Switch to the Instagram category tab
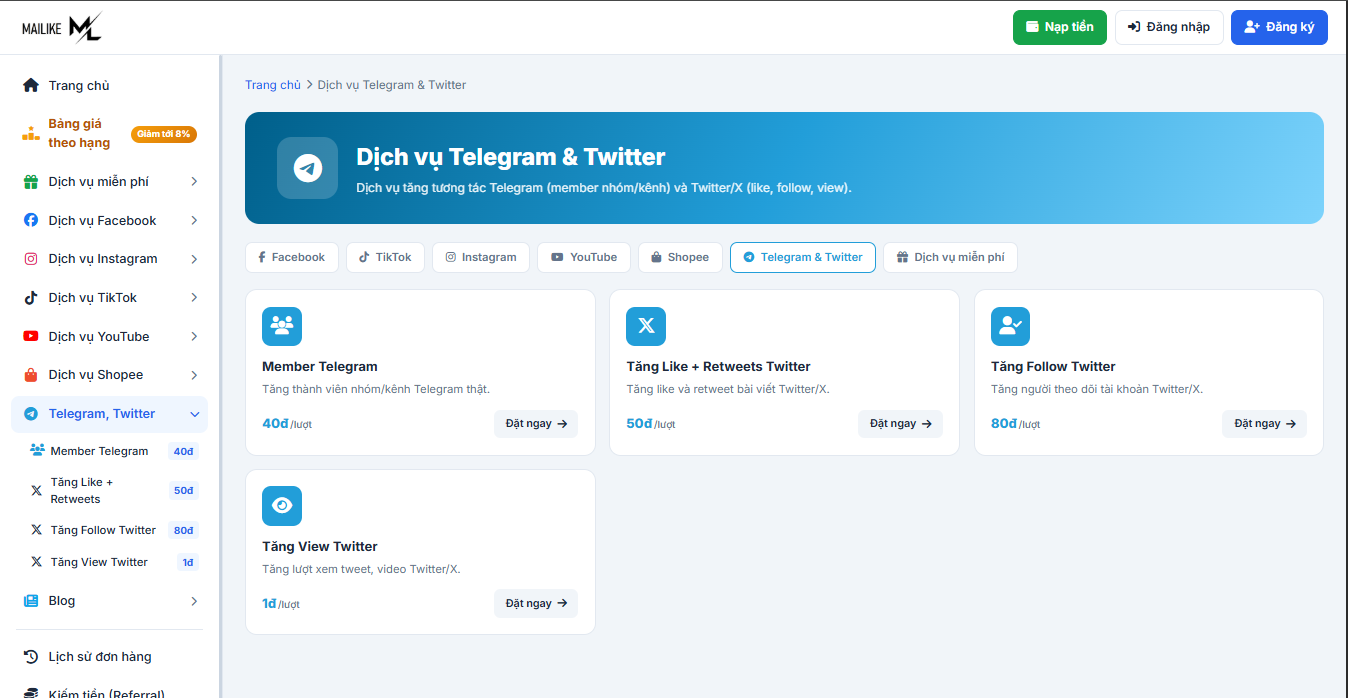The height and width of the screenshot is (698, 1348). coord(481,257)
